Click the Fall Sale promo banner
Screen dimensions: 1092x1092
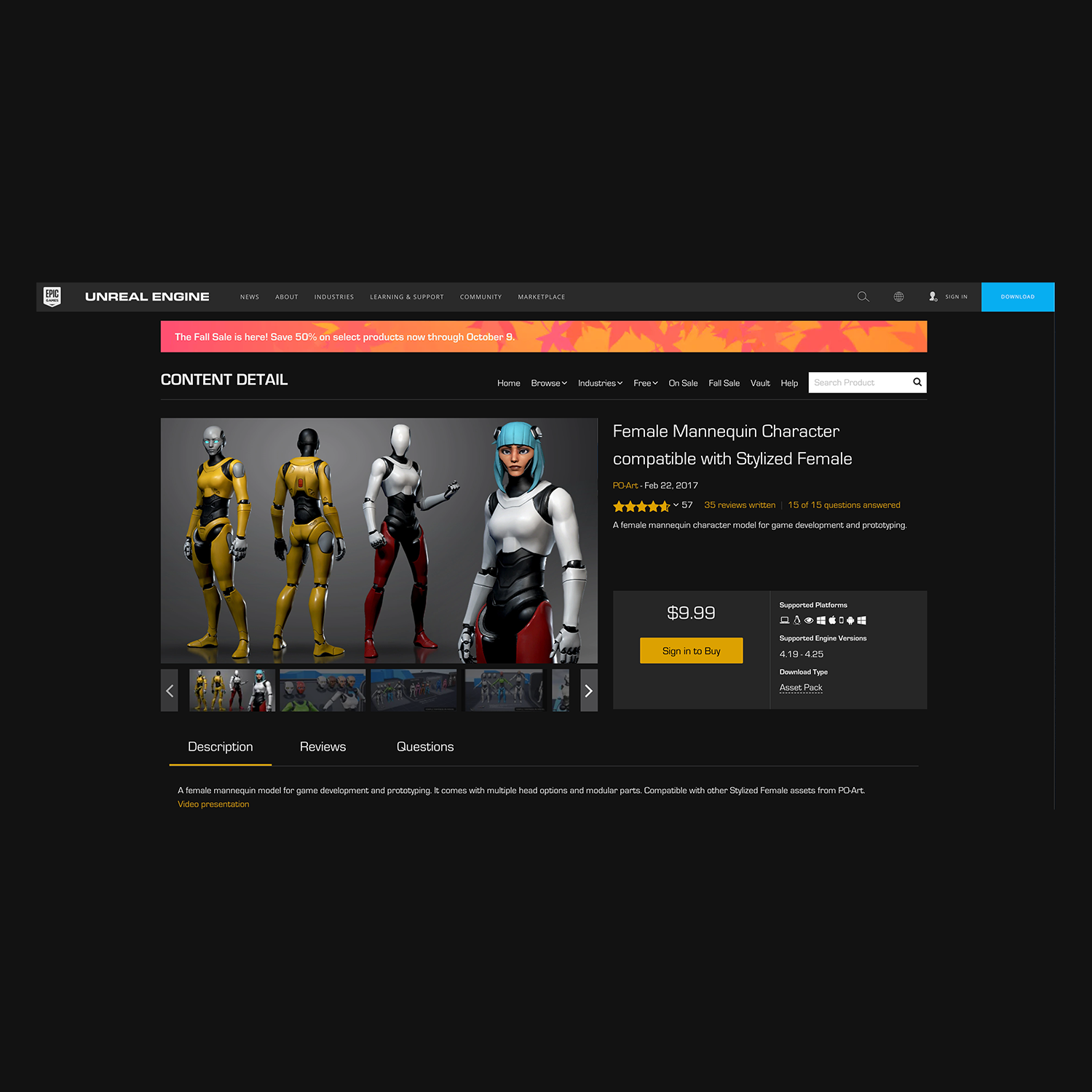(x=544, y=336)
